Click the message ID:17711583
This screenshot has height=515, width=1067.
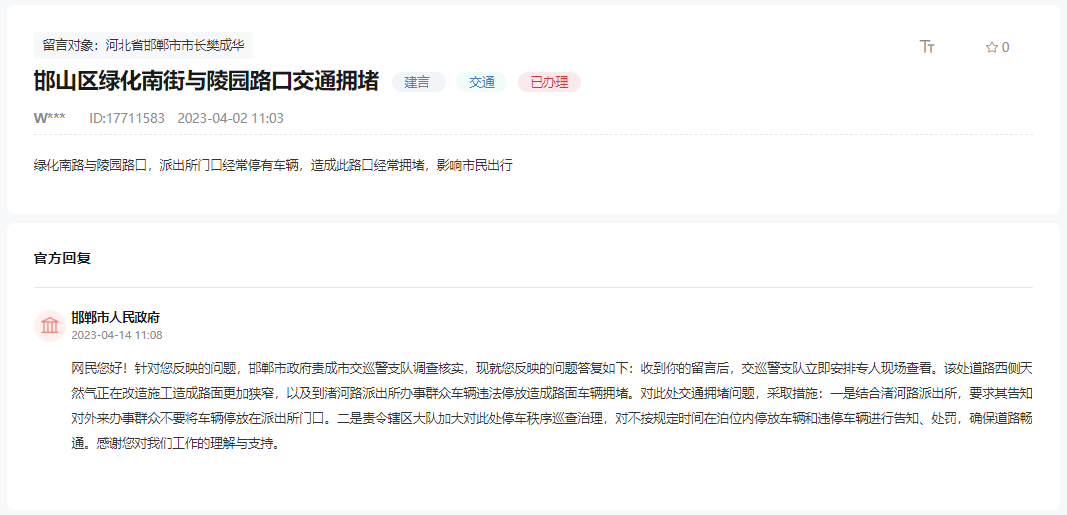[127, 118]
